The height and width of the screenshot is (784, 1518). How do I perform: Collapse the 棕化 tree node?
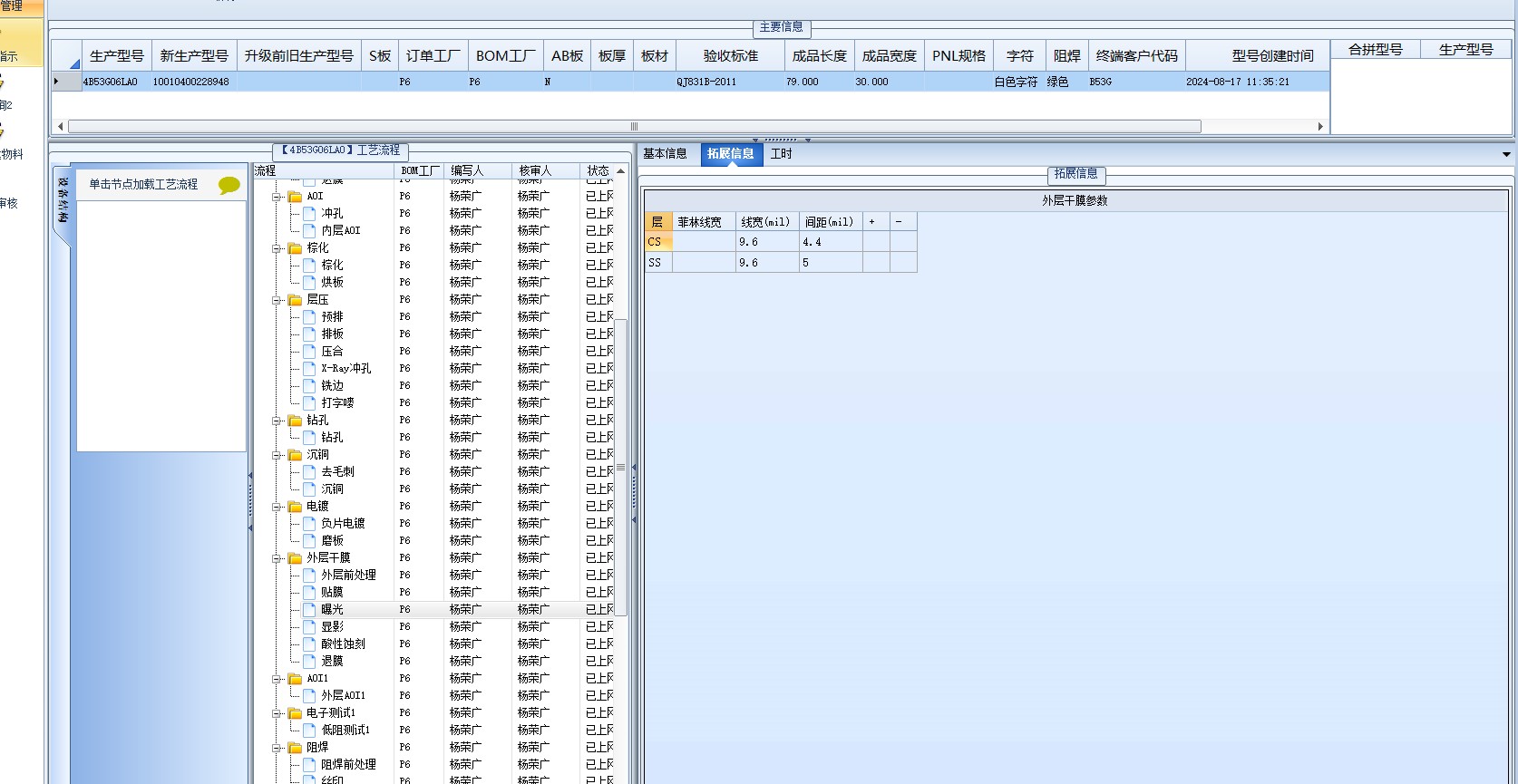(x=277, y=247)
